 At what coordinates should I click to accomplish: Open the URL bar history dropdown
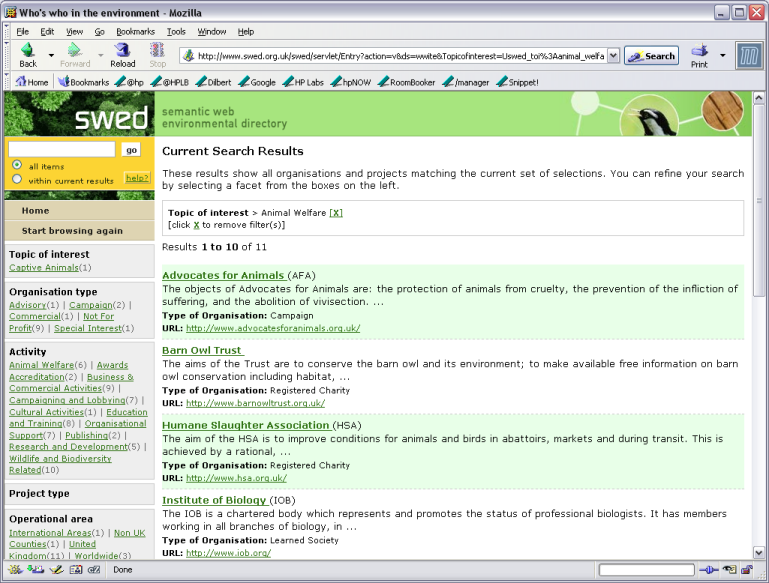click(613, 56)
